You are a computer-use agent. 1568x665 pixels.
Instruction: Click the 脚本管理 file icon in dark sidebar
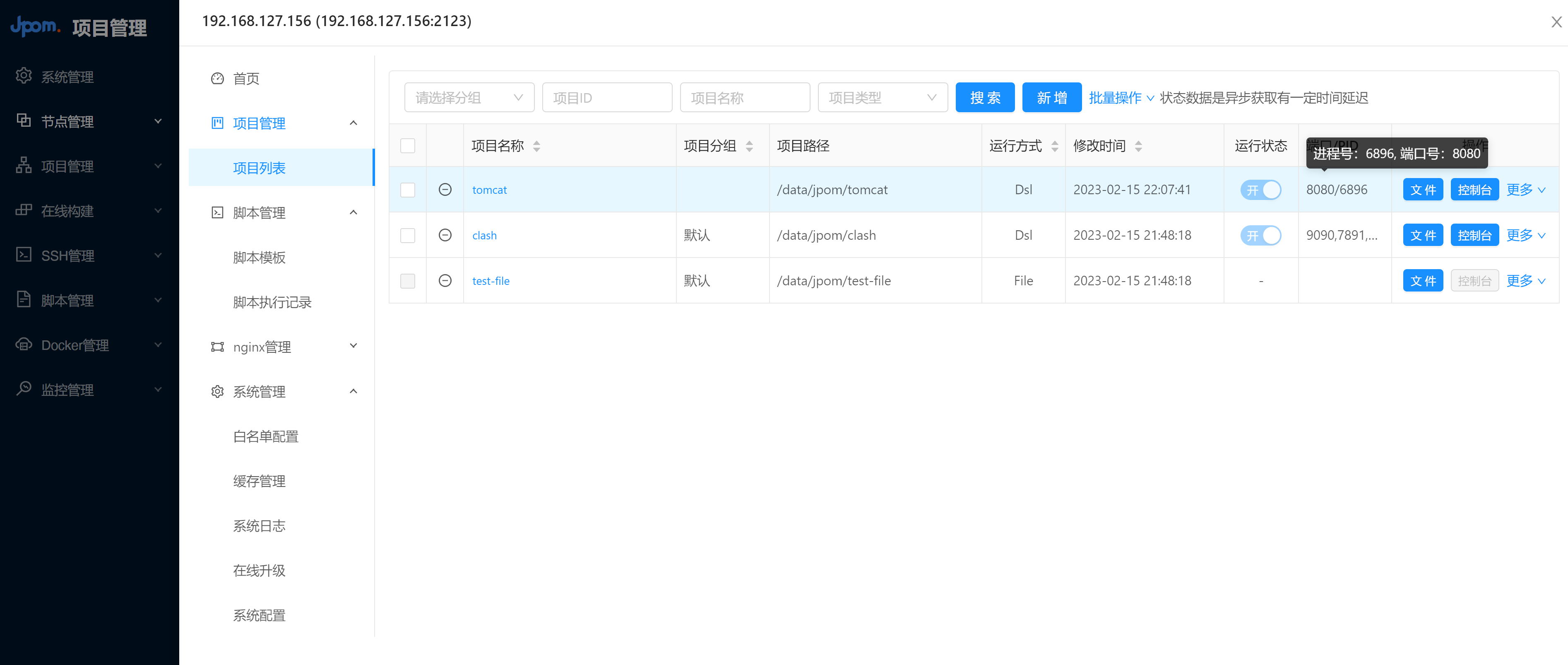coord(24,300)
